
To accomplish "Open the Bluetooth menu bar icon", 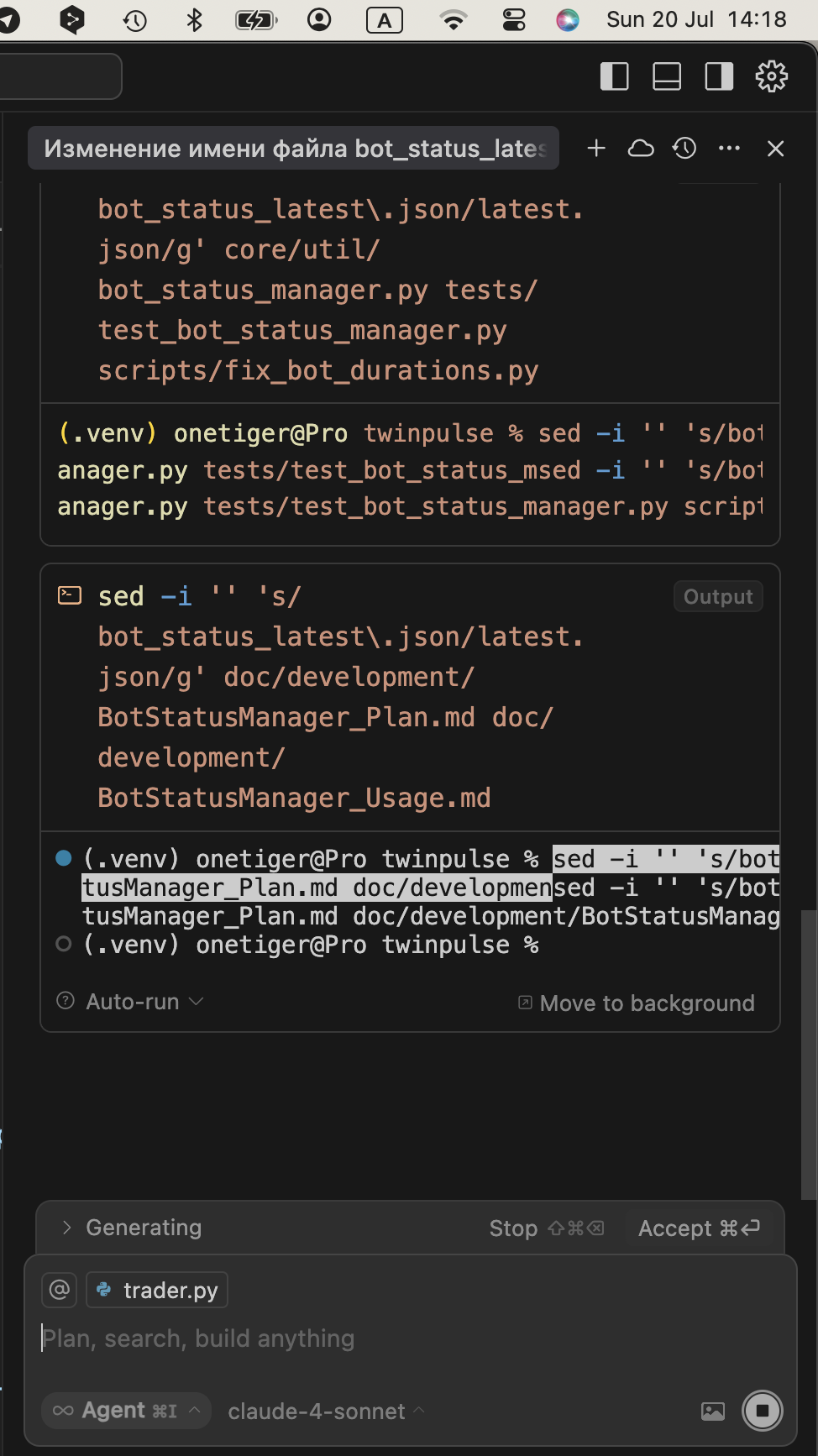I will pyautogui.click(x=195, y=20).
